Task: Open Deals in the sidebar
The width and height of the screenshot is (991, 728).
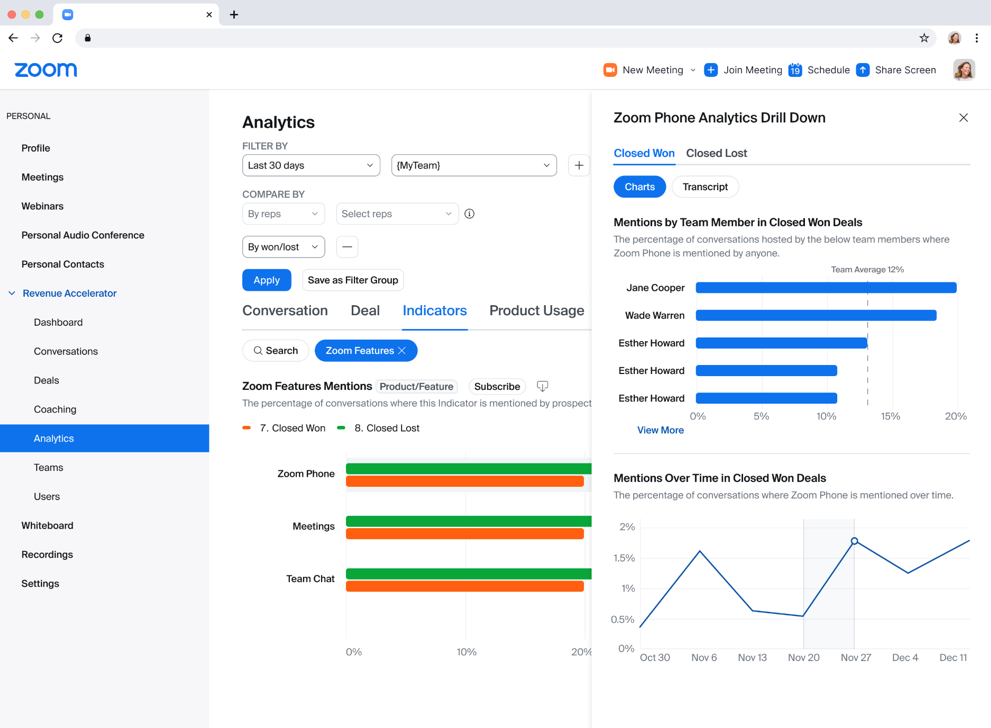Action: [46, 380]
